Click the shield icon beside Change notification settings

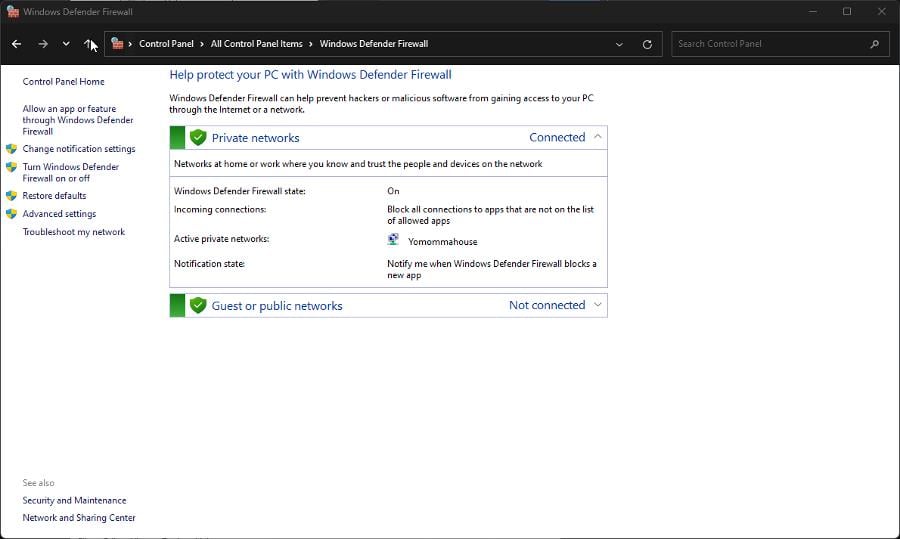coord(11,149)
